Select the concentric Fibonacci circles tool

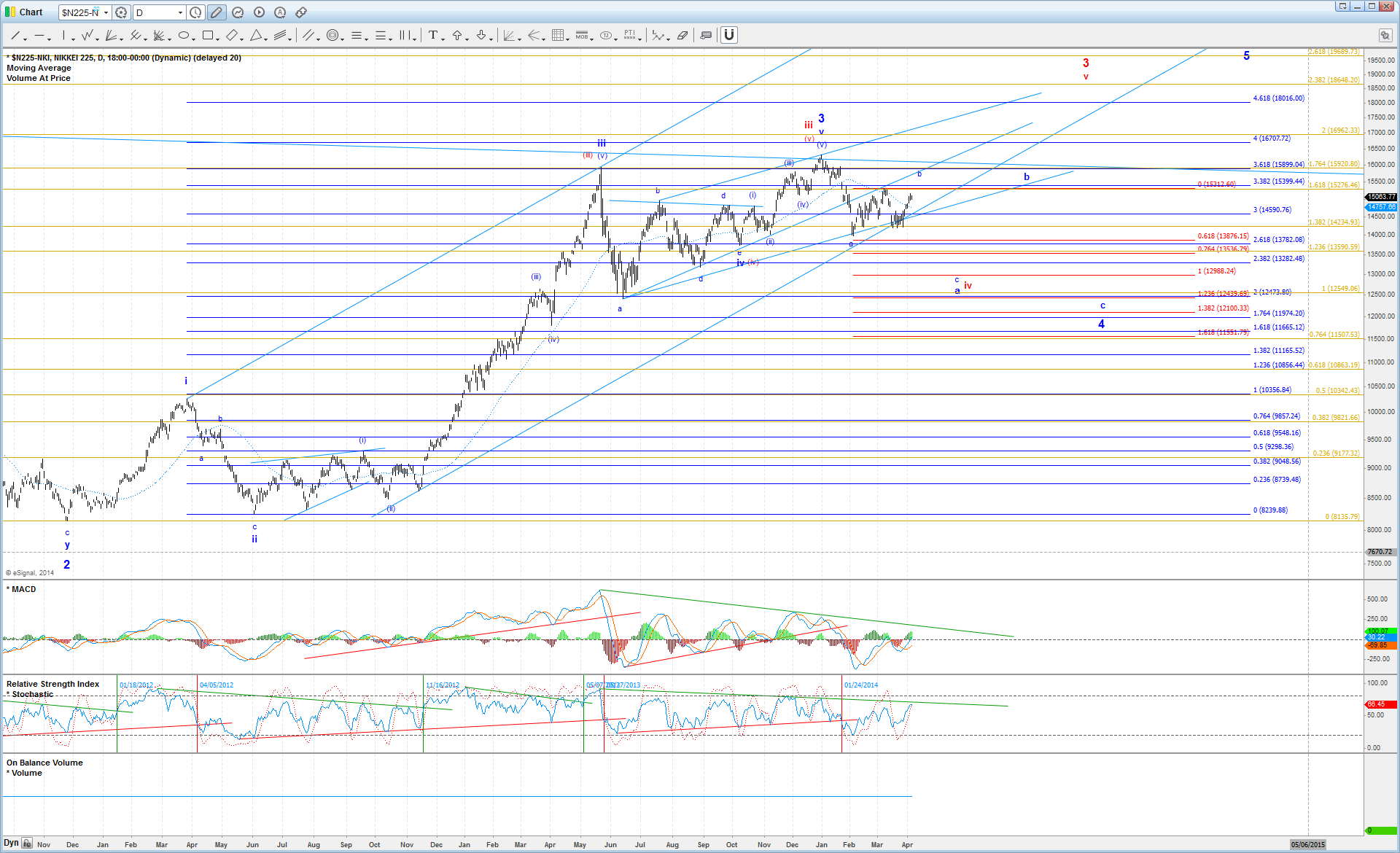pyautogui.click(x=332, y=35)
